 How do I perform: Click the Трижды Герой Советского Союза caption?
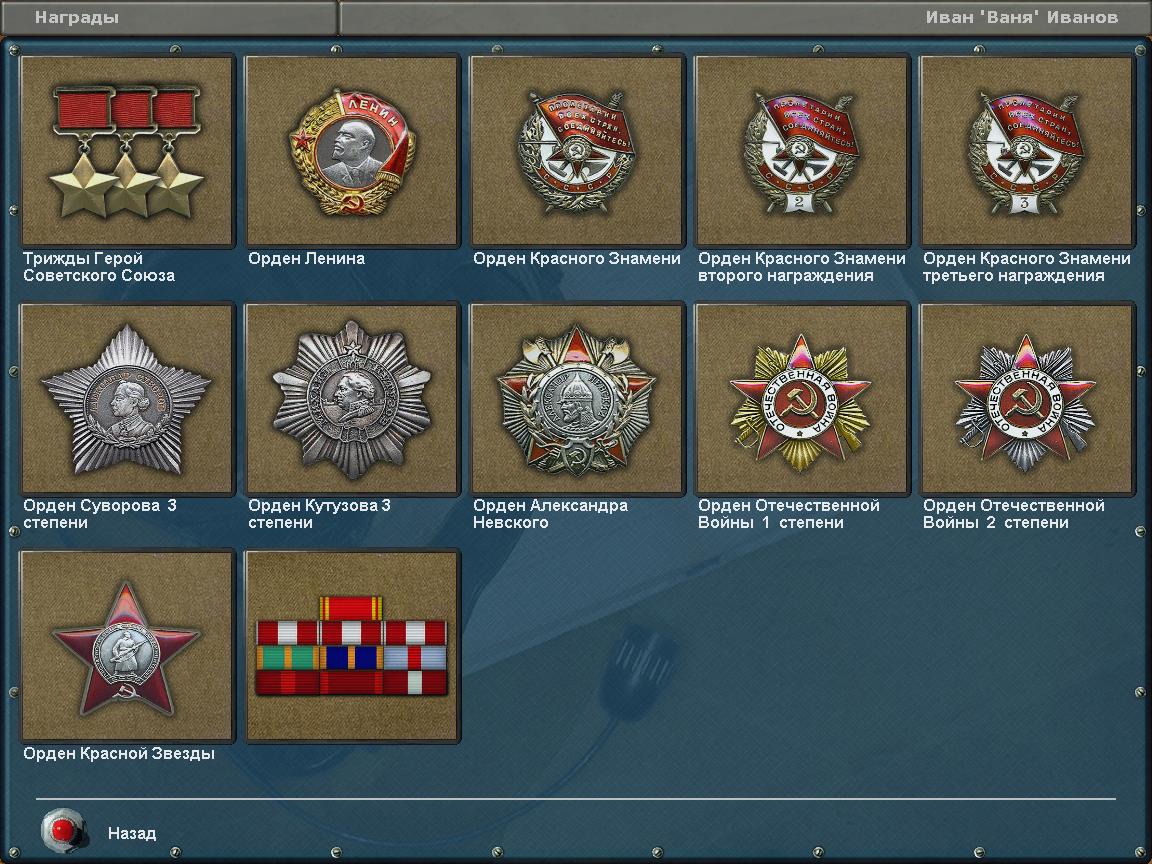[99, 267]
